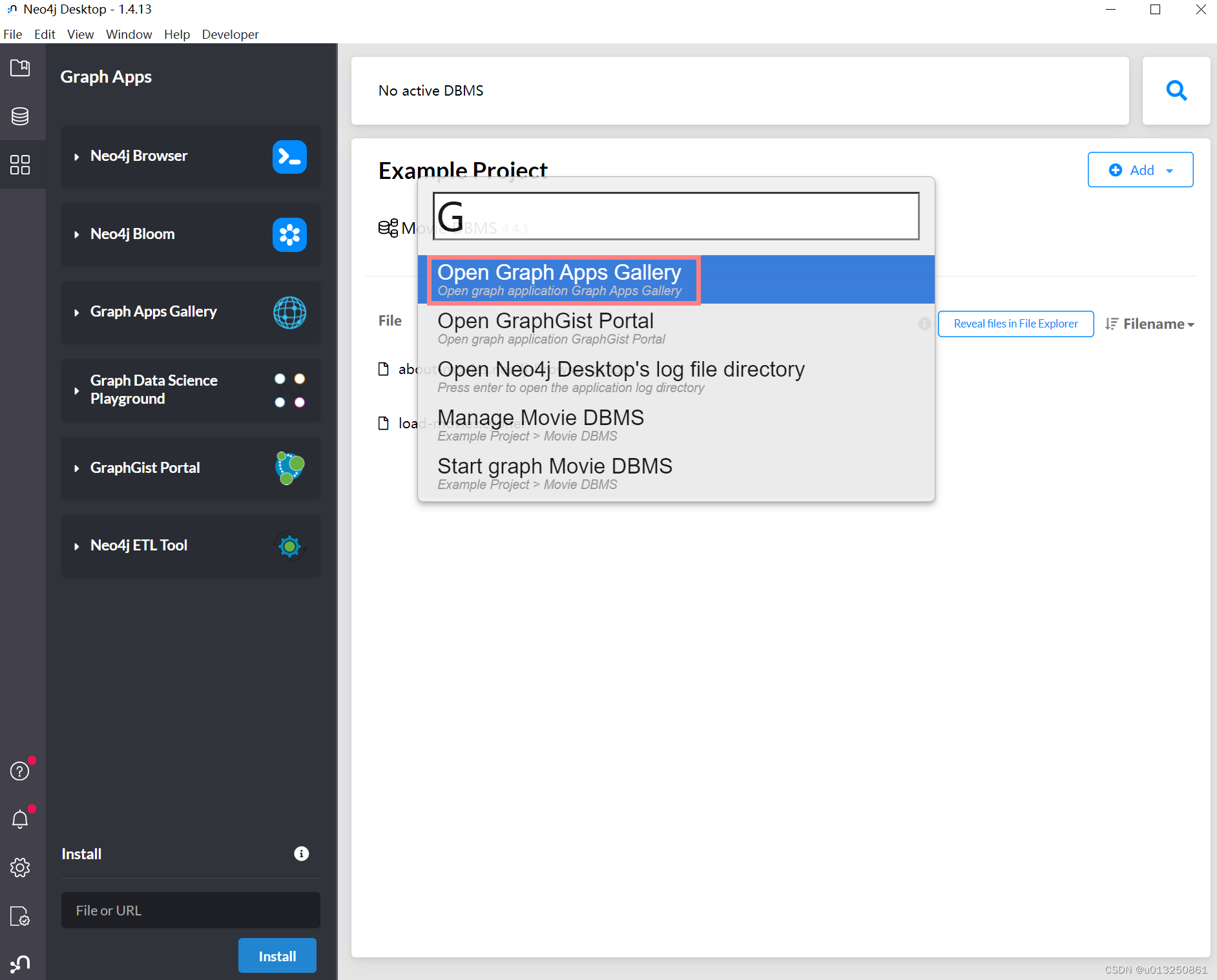
Task: Click the Neo4j logo about icon
Action: 20,964
